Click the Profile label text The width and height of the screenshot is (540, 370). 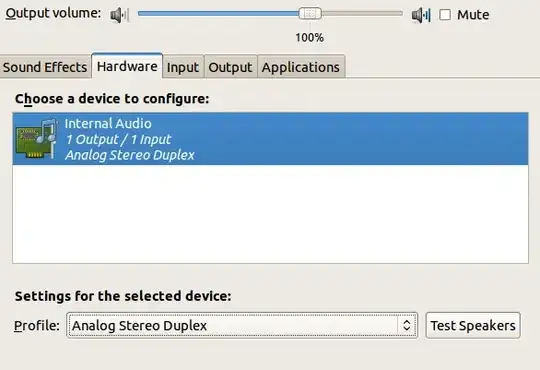pyautogui.click(x=37, y=326)
